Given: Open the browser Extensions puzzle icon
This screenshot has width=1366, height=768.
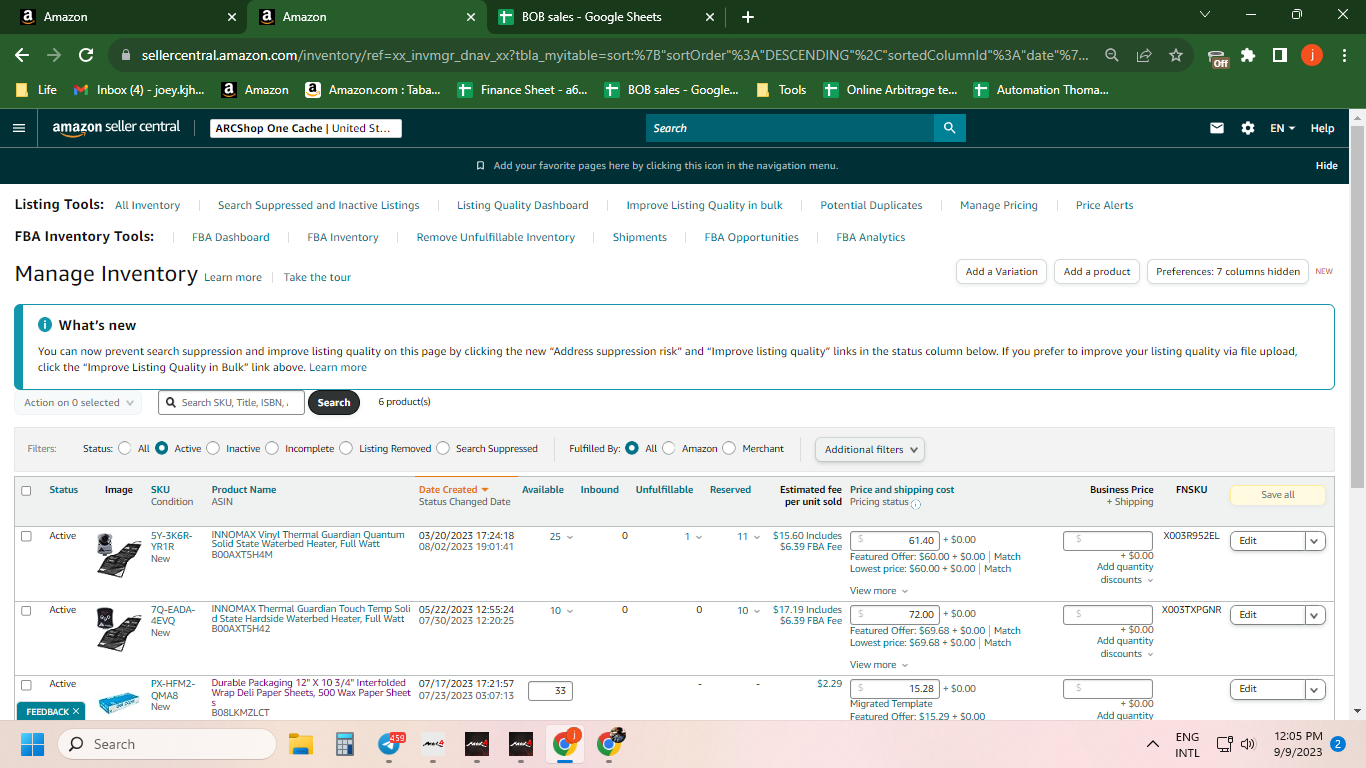Looking at the screenshot, I should click(1248, 55).
